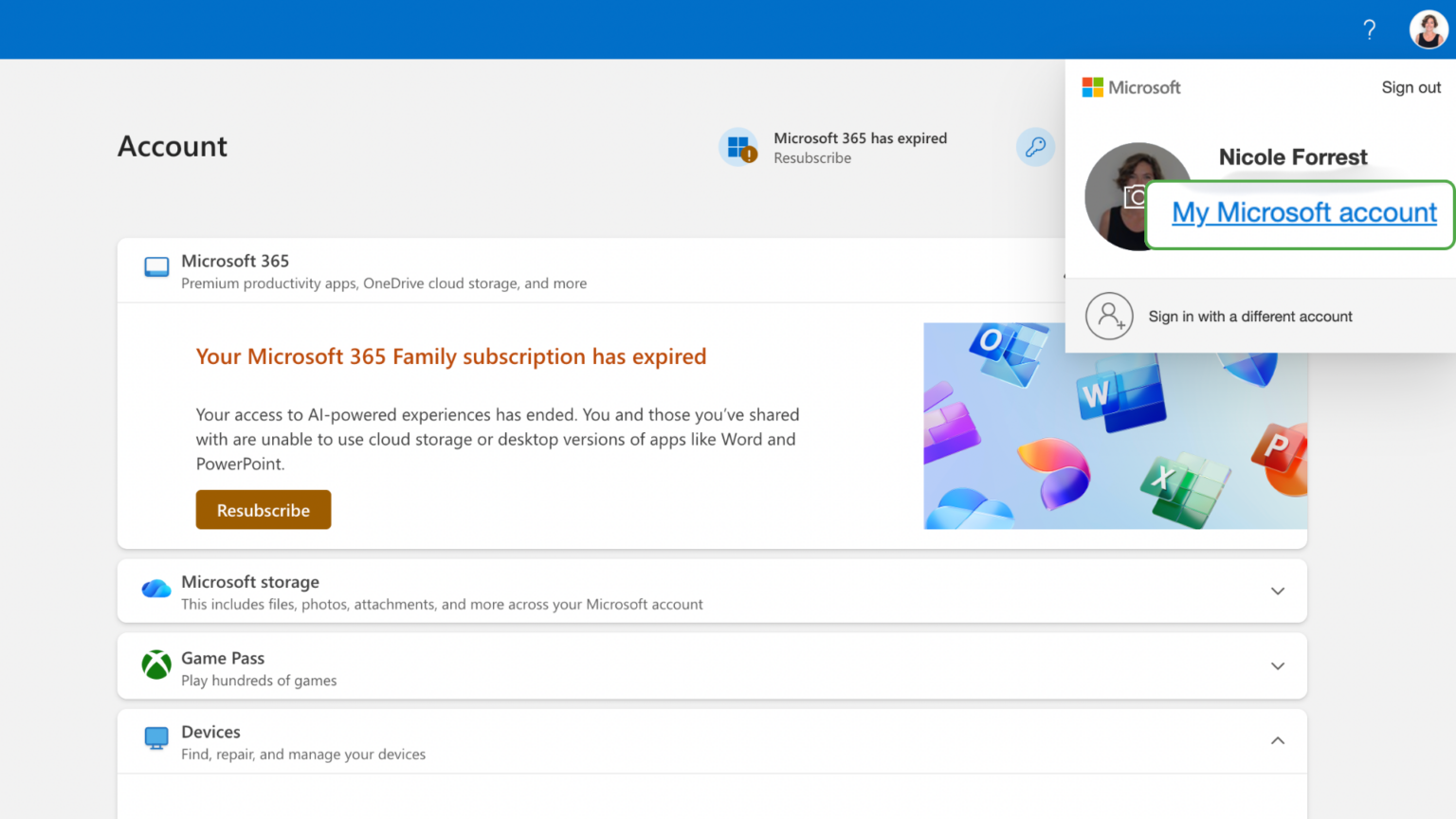Click 'Premium productivity apps, OneDrive cloud storage' text

click(x=384, y=283)
